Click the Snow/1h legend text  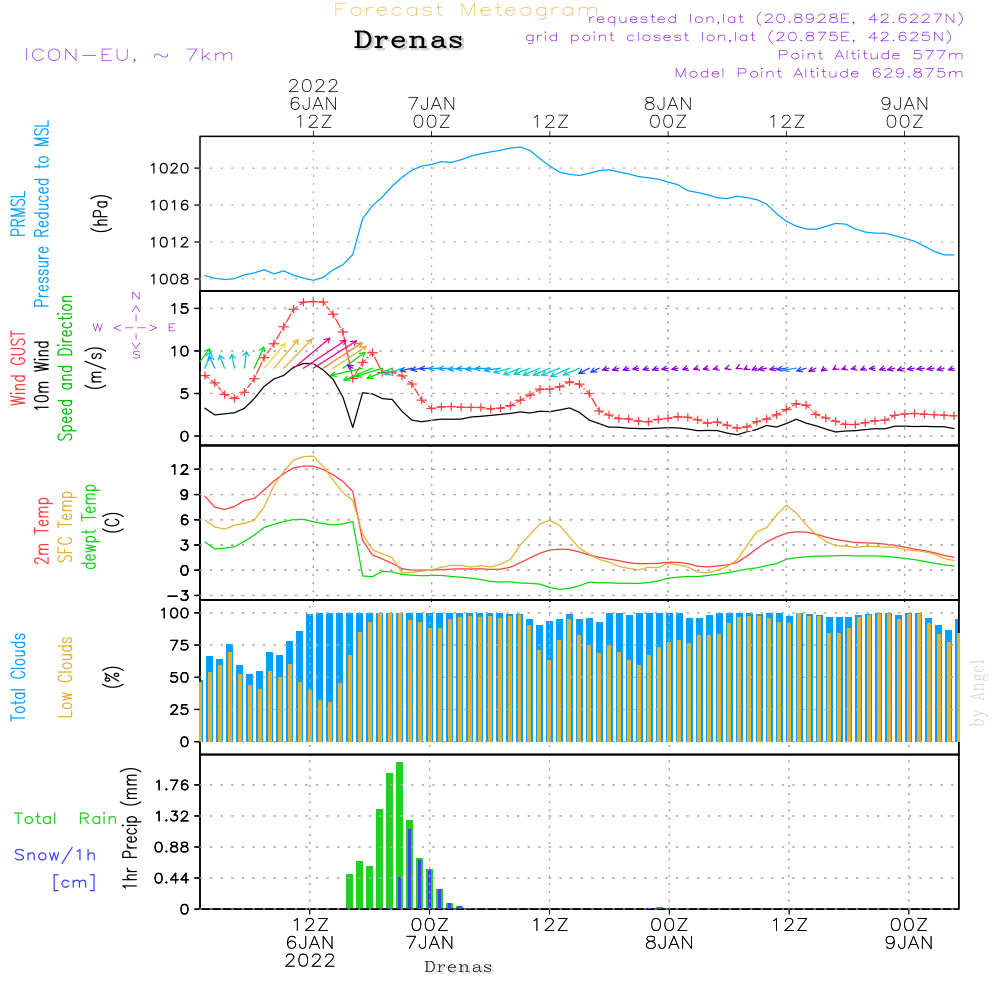(56, 855)
